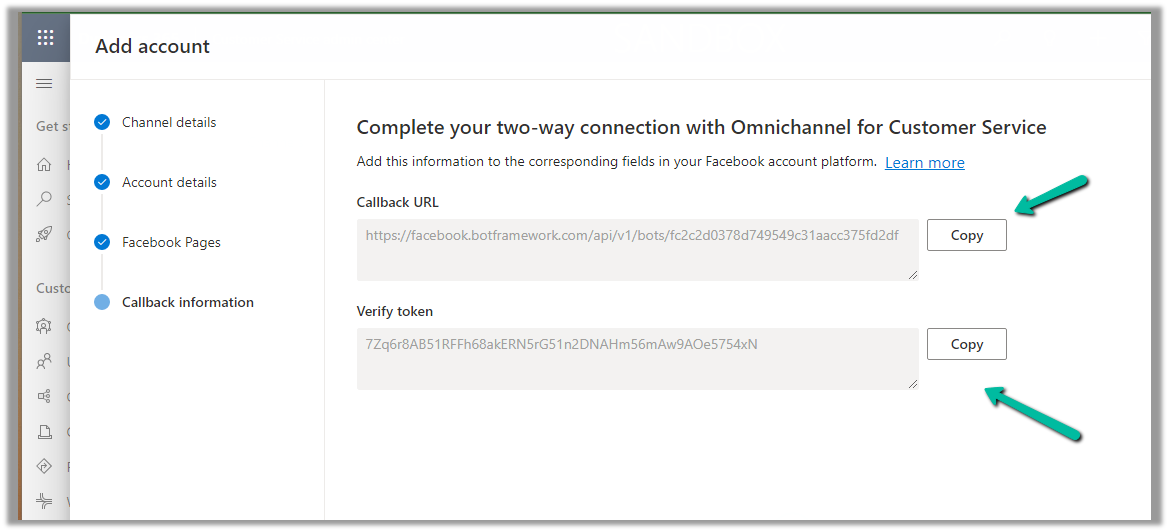Click the rocket icon in sidebar
Screen dimensions: 1169x532
[x=44, y=234]
